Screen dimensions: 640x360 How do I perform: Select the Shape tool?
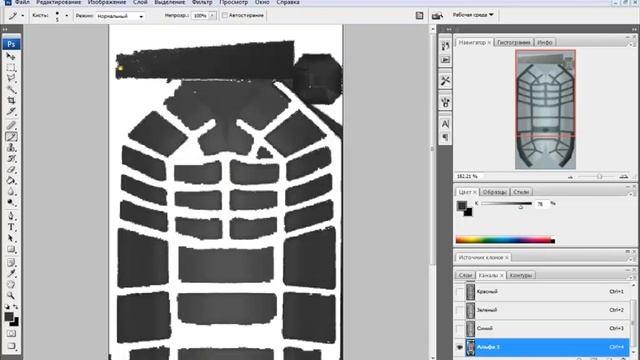coord(11,249)
